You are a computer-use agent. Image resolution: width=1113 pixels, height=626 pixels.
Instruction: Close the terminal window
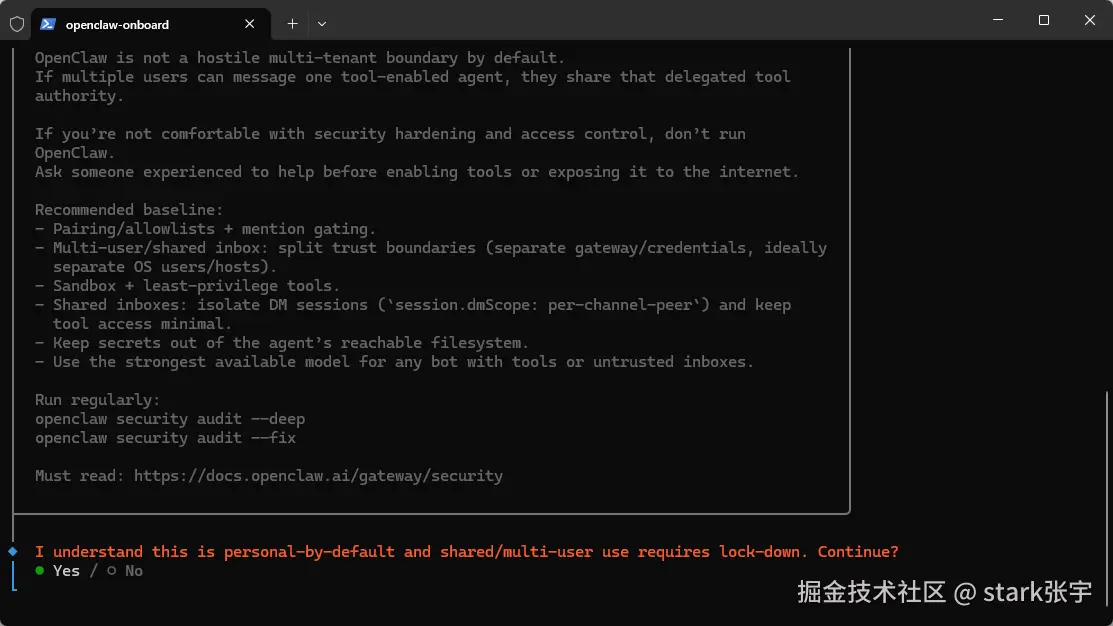[x=1090, y=20]
